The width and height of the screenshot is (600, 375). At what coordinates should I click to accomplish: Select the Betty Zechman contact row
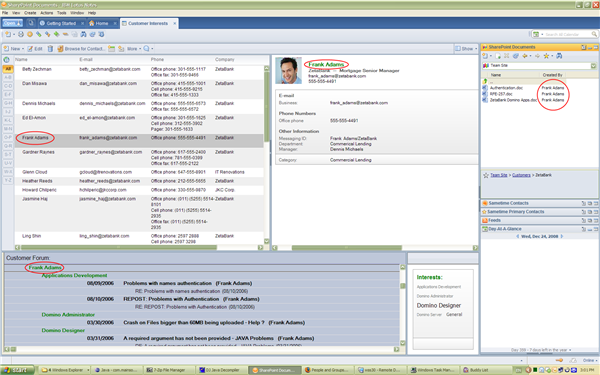[139, 72]
